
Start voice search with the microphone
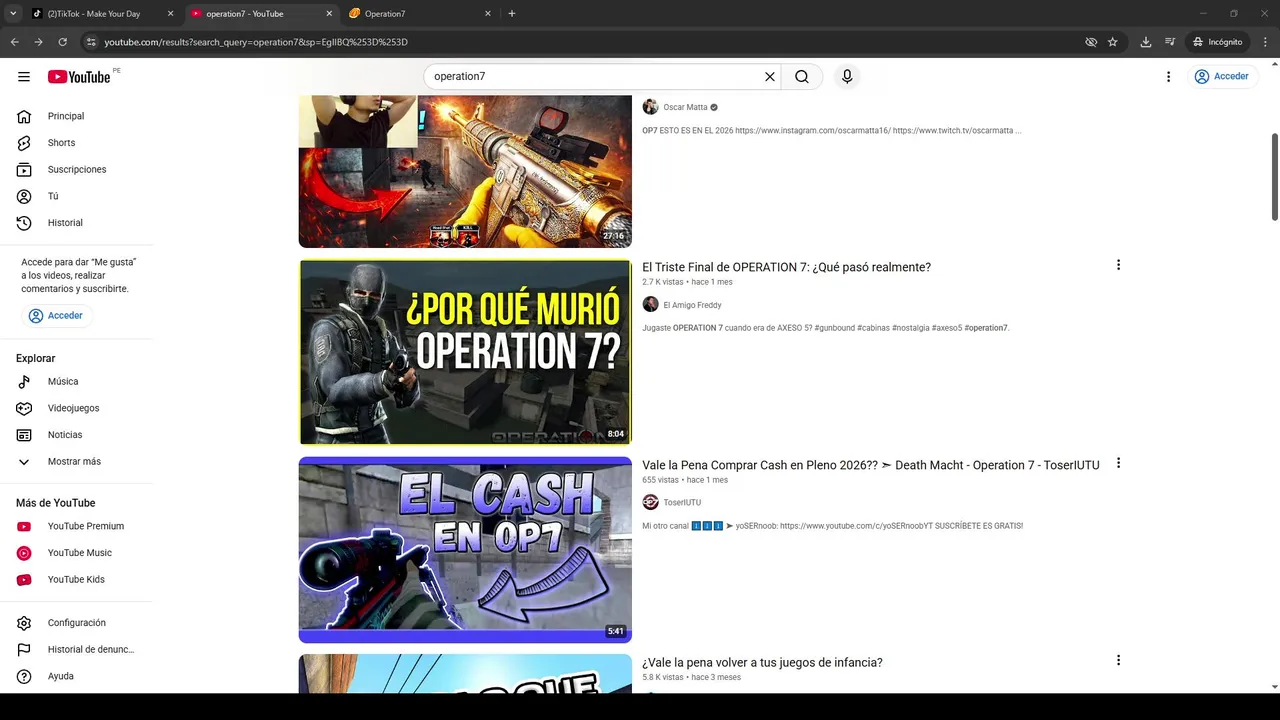[x=847, y=77]
